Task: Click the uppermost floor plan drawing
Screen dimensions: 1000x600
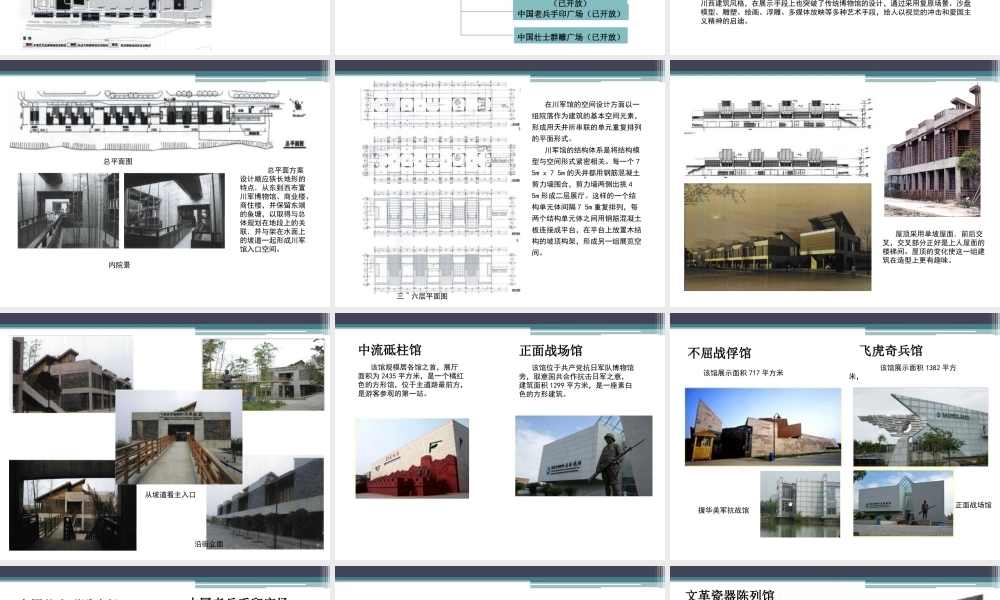Action: point(439,105)
